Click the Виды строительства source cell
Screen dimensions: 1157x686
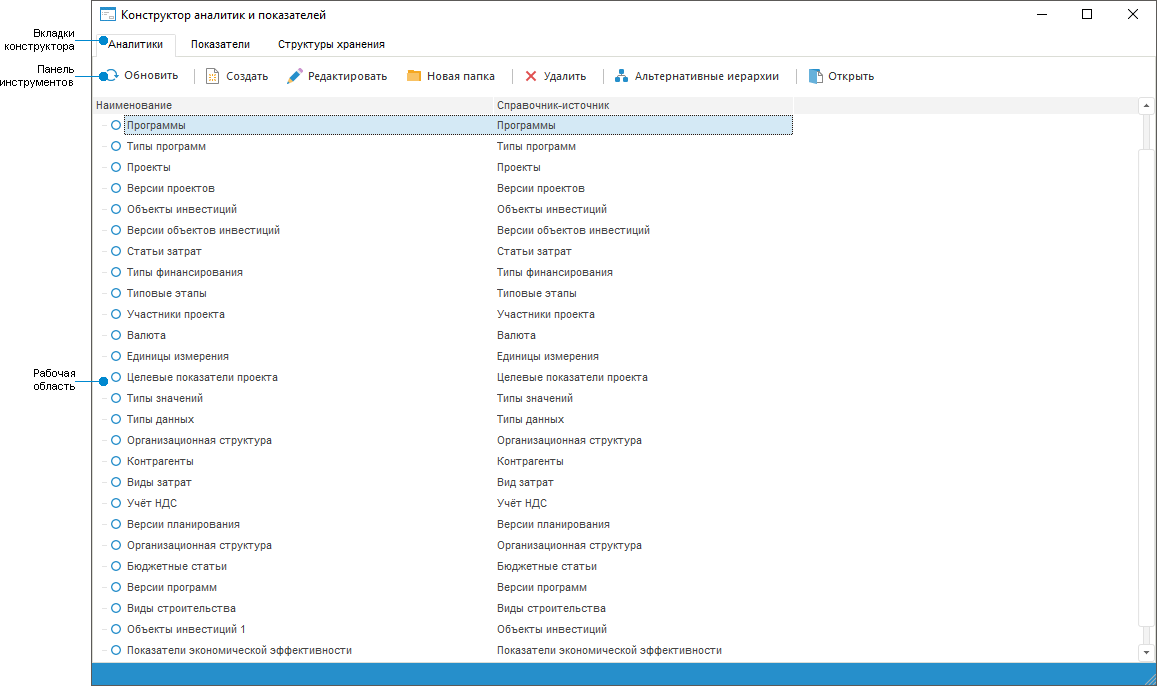pyautogui.click(x=551, y=609)
